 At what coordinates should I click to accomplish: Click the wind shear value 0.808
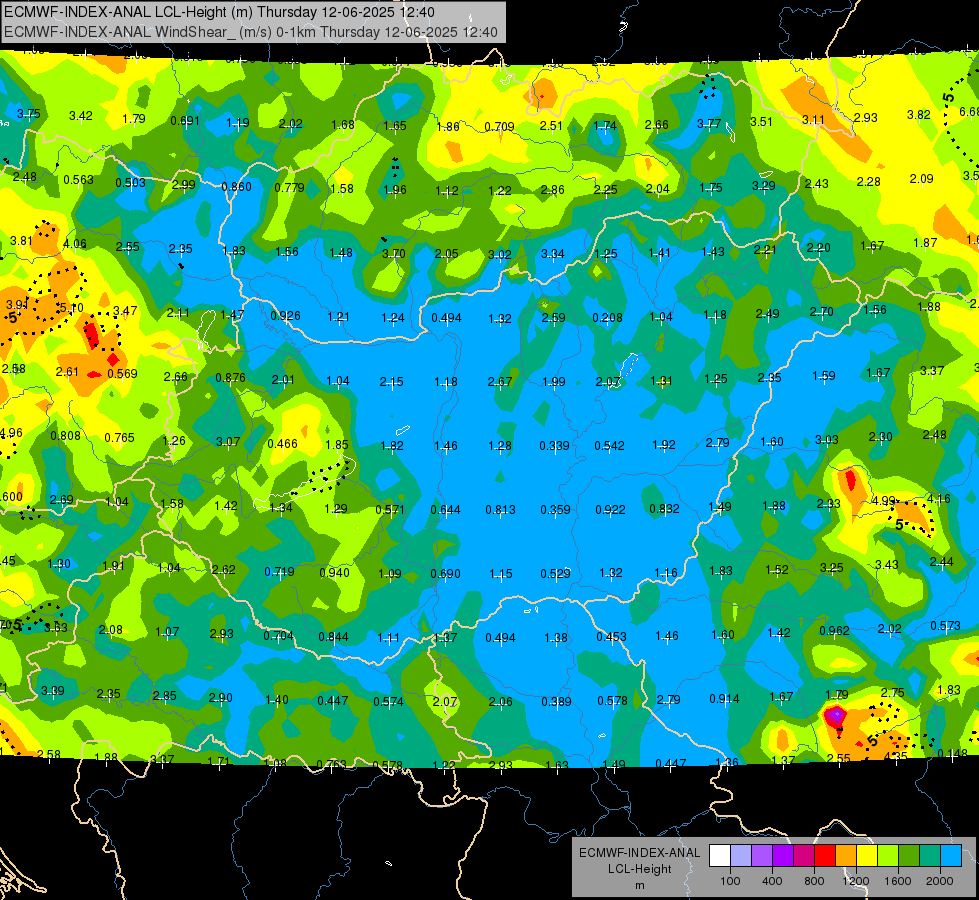66,435
